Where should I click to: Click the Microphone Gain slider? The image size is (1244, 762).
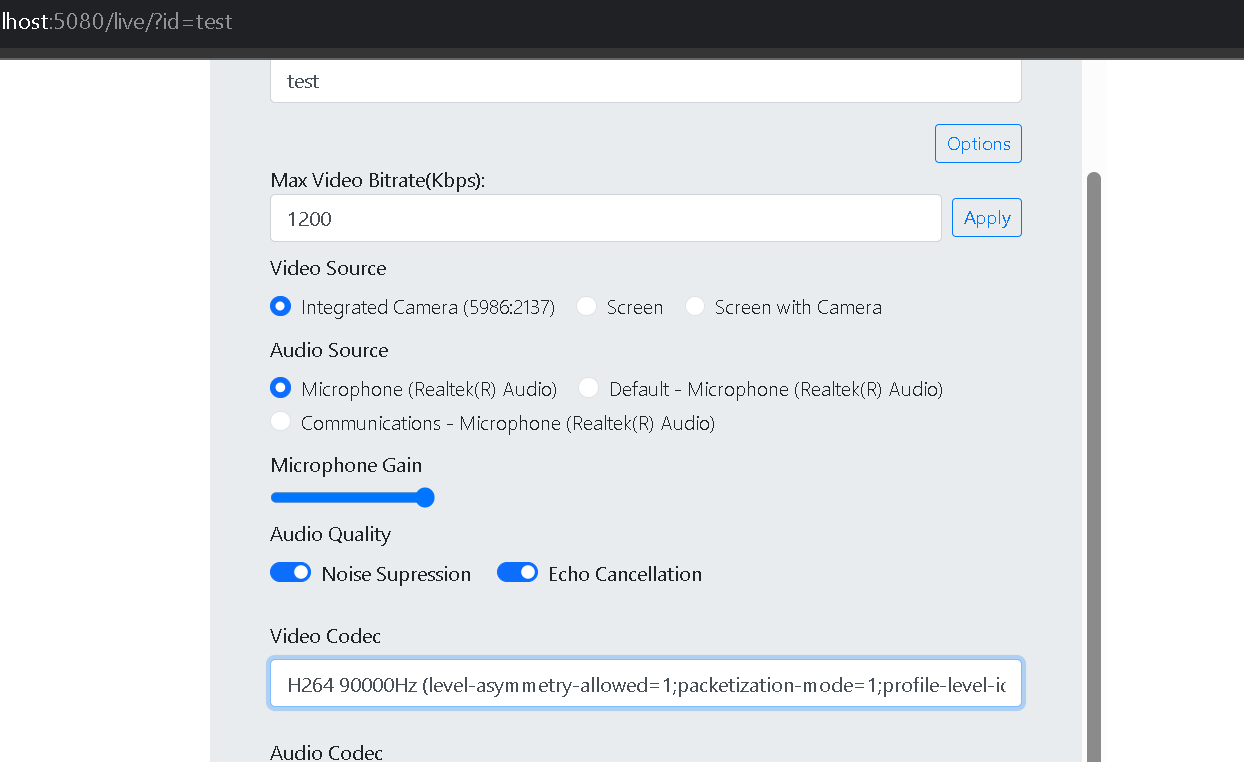352,498
